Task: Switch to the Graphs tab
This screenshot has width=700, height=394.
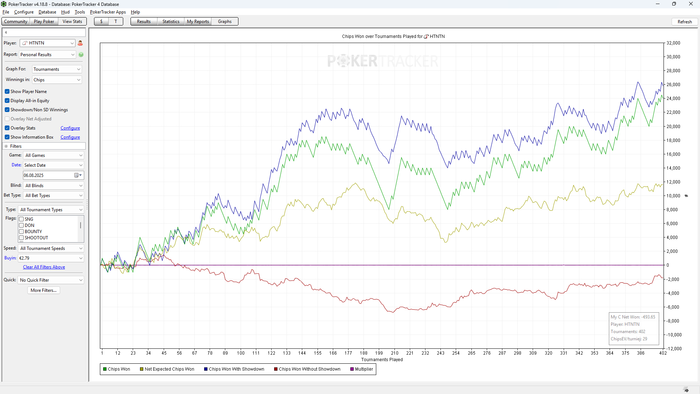Action: [225, 21]
